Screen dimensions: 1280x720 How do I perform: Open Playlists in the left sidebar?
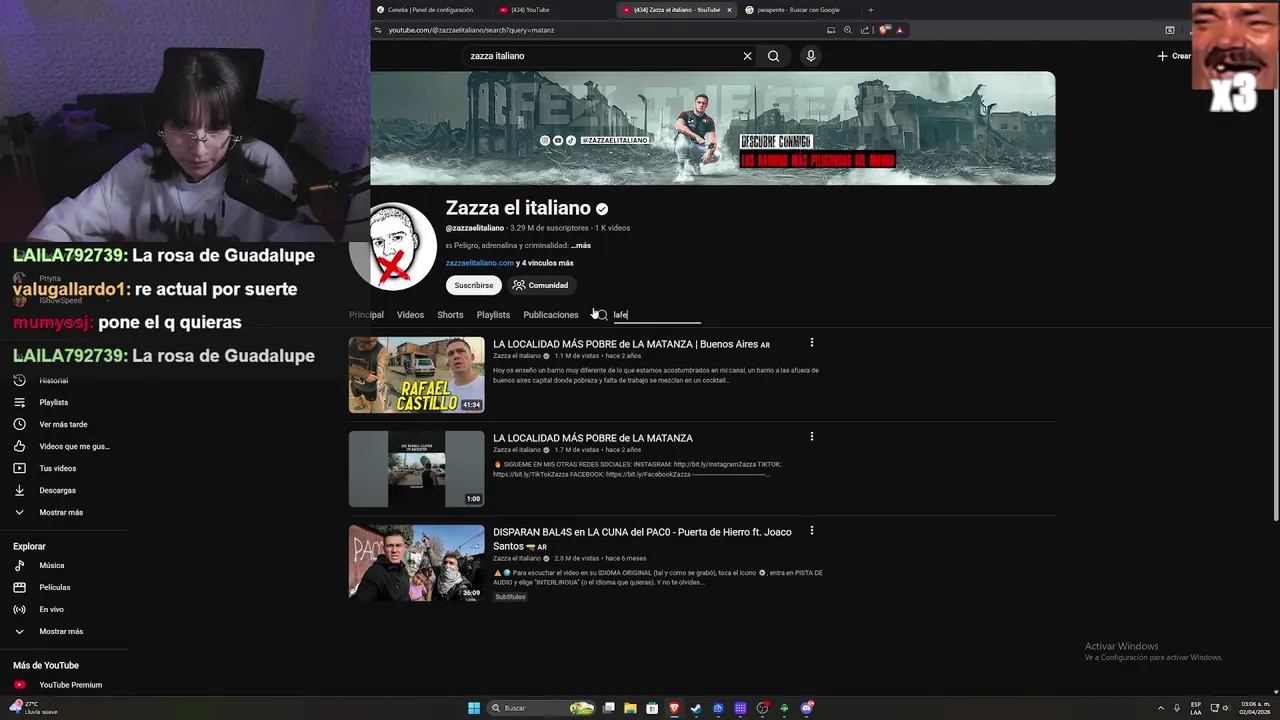(x=54, y=403)
